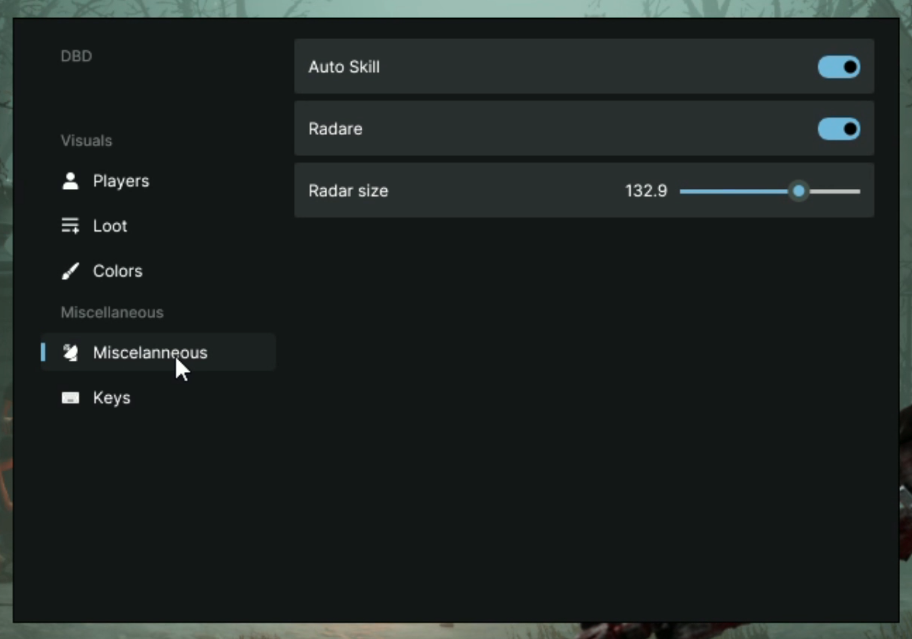Click the Radar size label text
Viewport: 912px width, 639px height.
(x=348, y=191)
